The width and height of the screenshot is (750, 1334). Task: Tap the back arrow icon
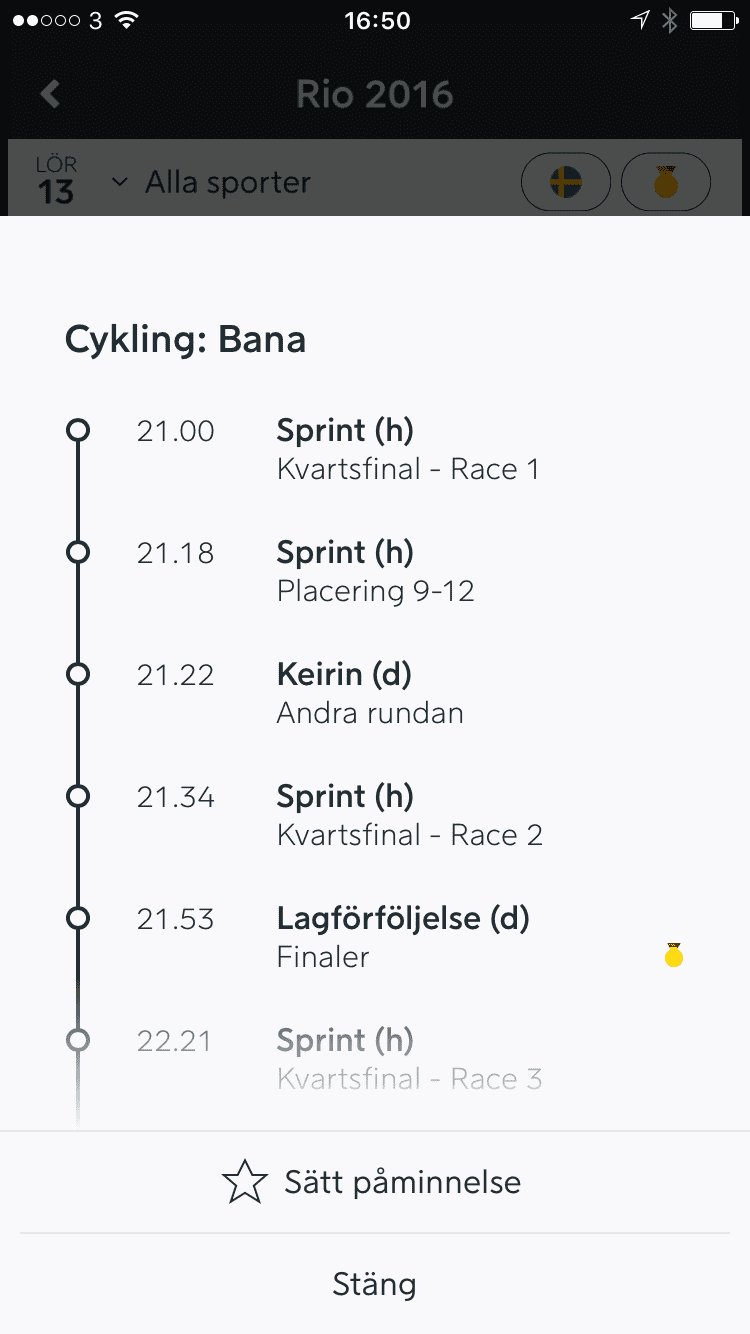click(50, 94)
